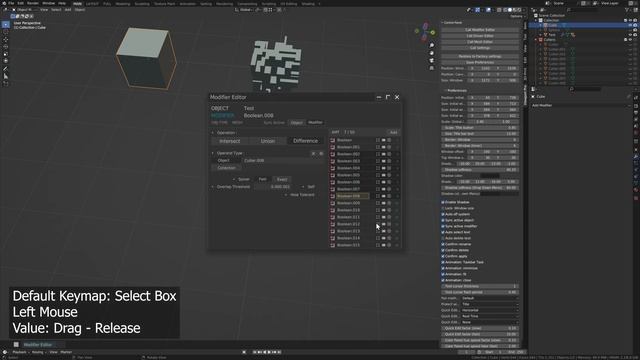Set operand type to Collection
The width and height of the screenshot is (640, 360).
[226, 168]
